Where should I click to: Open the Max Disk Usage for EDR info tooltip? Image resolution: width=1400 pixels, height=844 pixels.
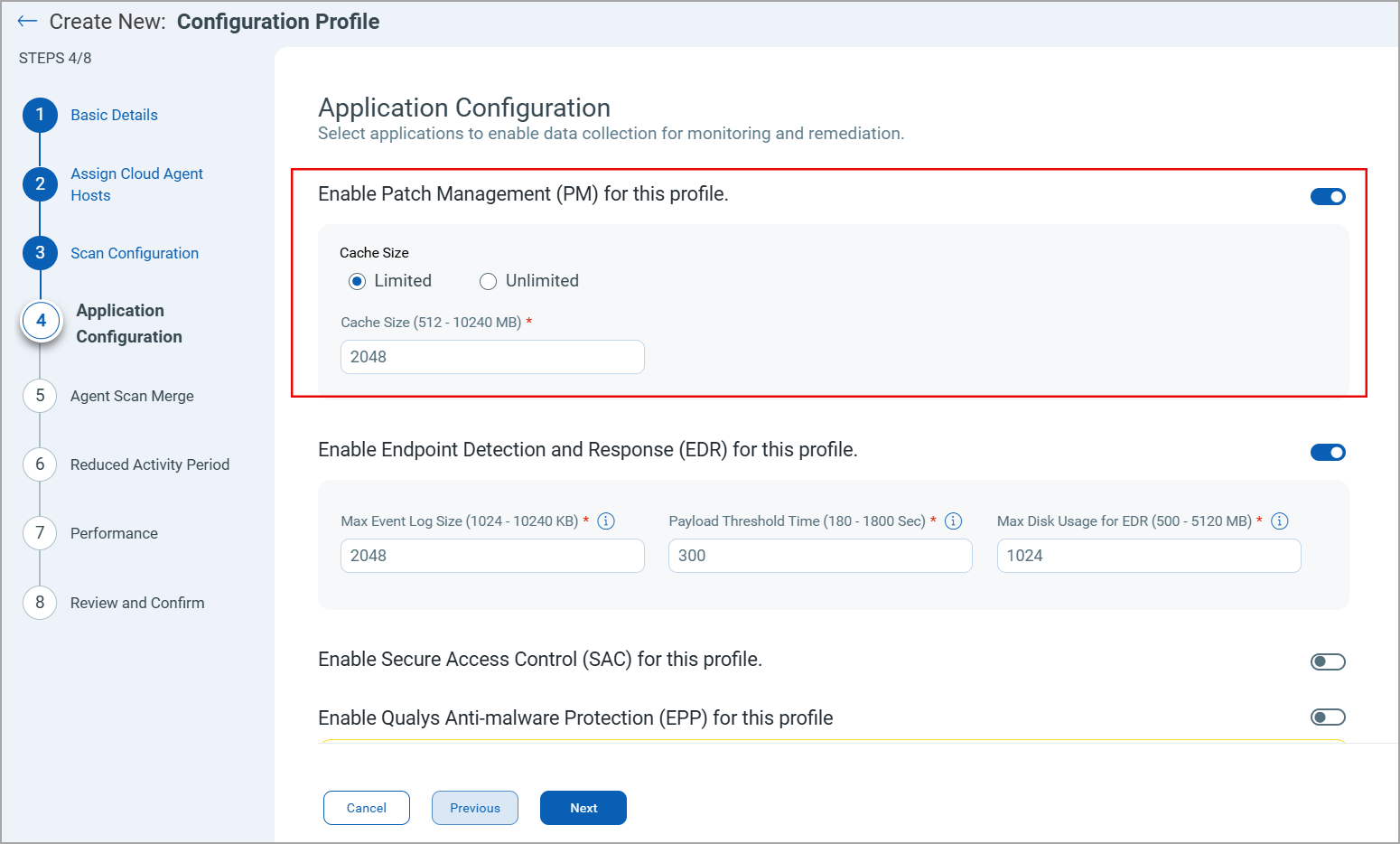tap(1280, 520)
